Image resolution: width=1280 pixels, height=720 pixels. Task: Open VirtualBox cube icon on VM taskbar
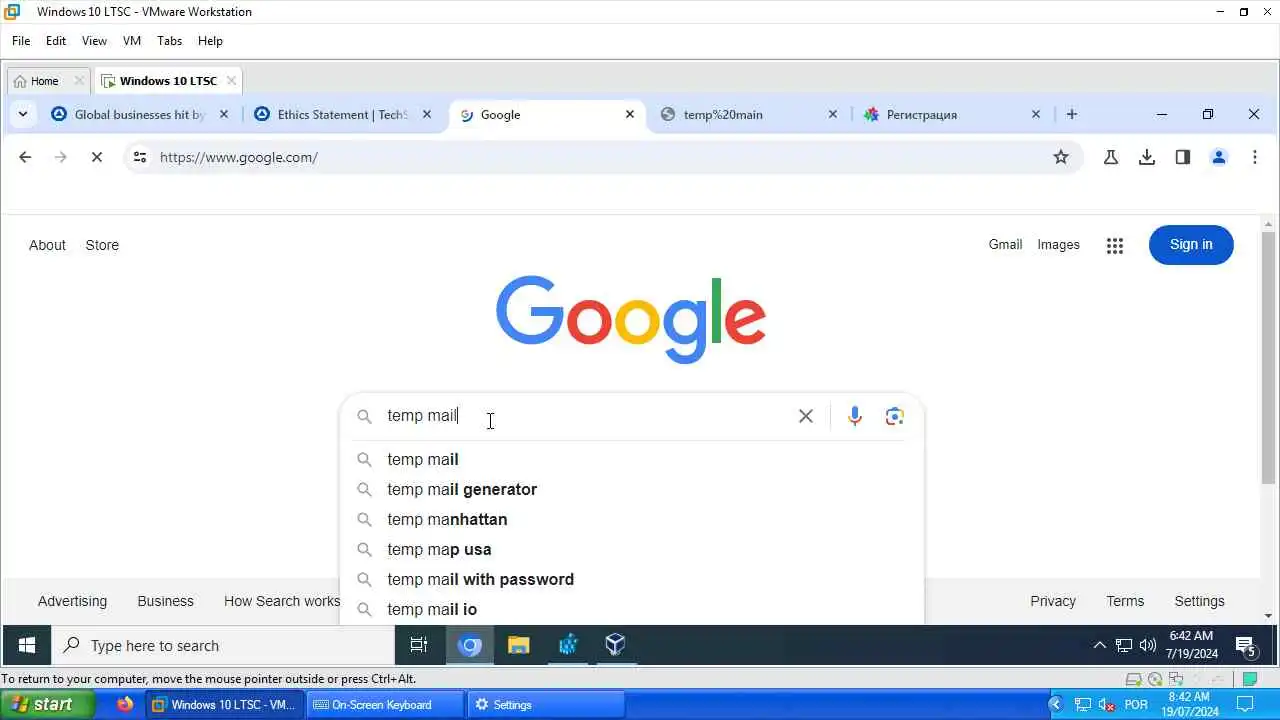(x=615, y=646)
